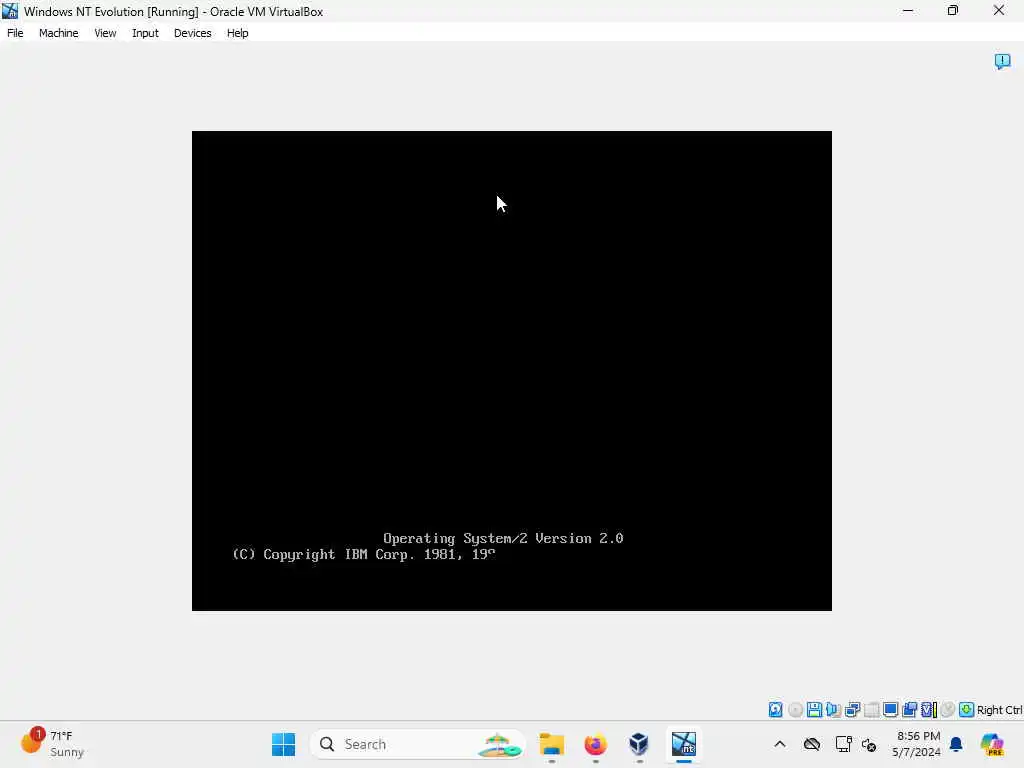
Task: Expand the hidden system tray icons chevron
Action: [x=780, y=744]
